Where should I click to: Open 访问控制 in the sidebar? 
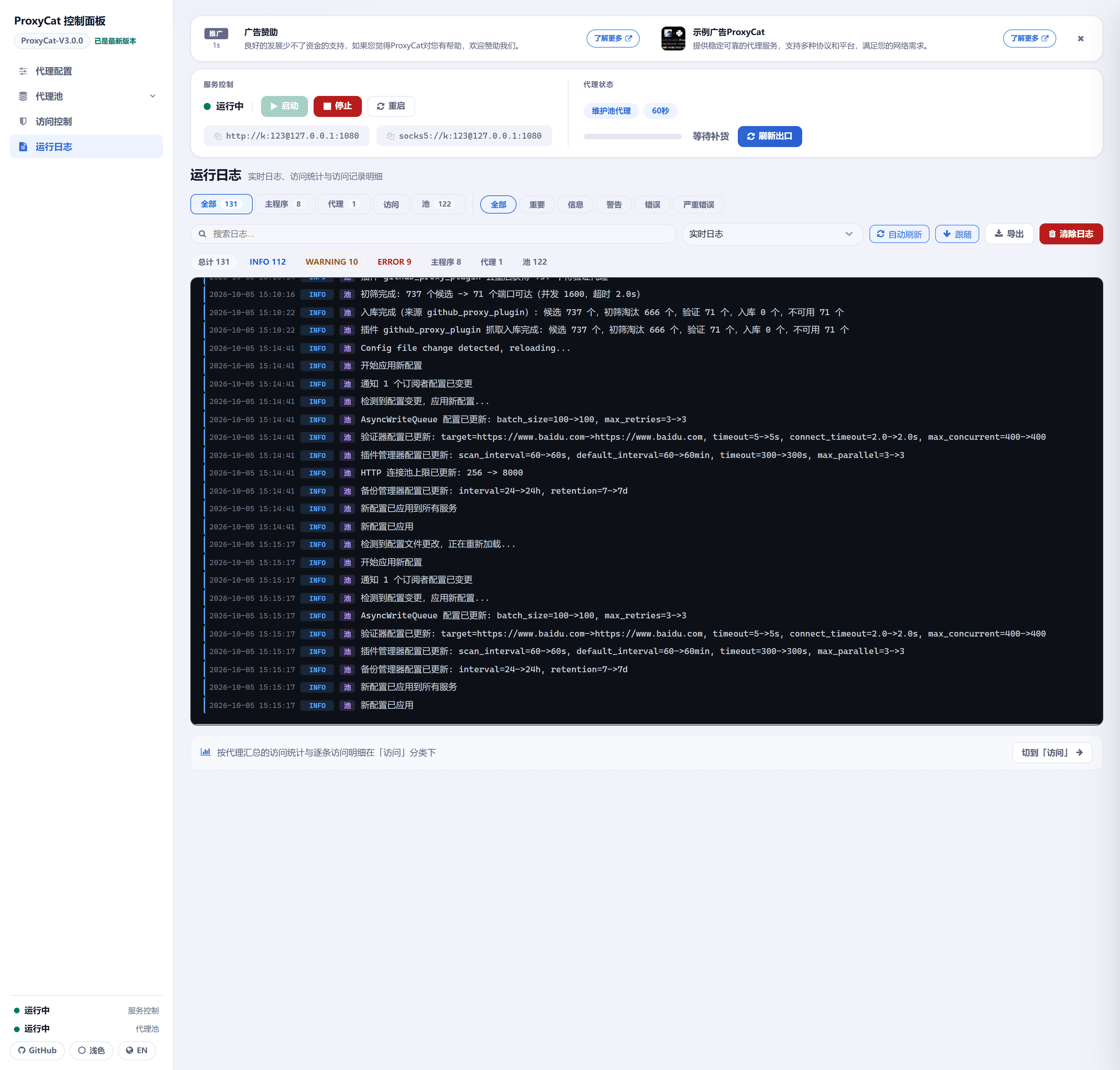[86, 121]
